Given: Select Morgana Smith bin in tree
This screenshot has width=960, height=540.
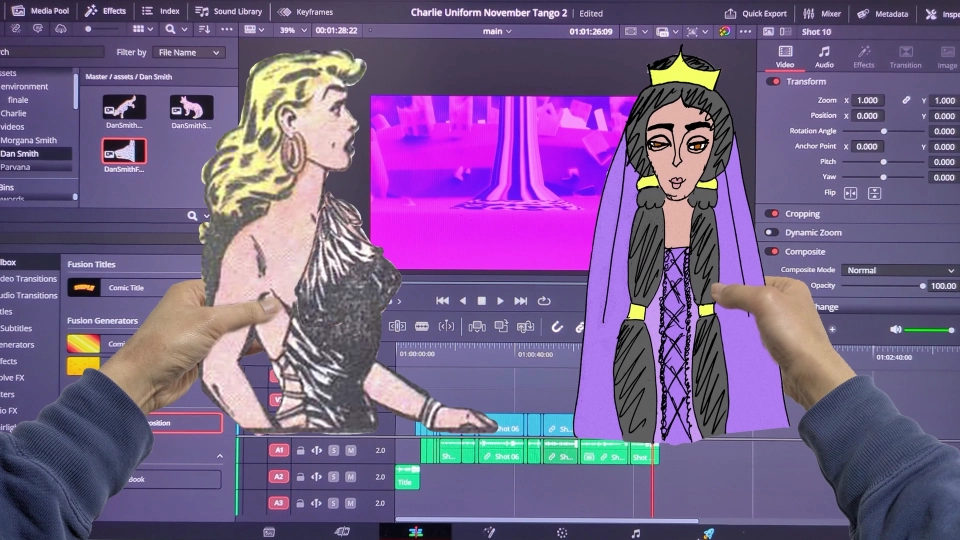Looking at the screenshot, I should coord(28,140).
